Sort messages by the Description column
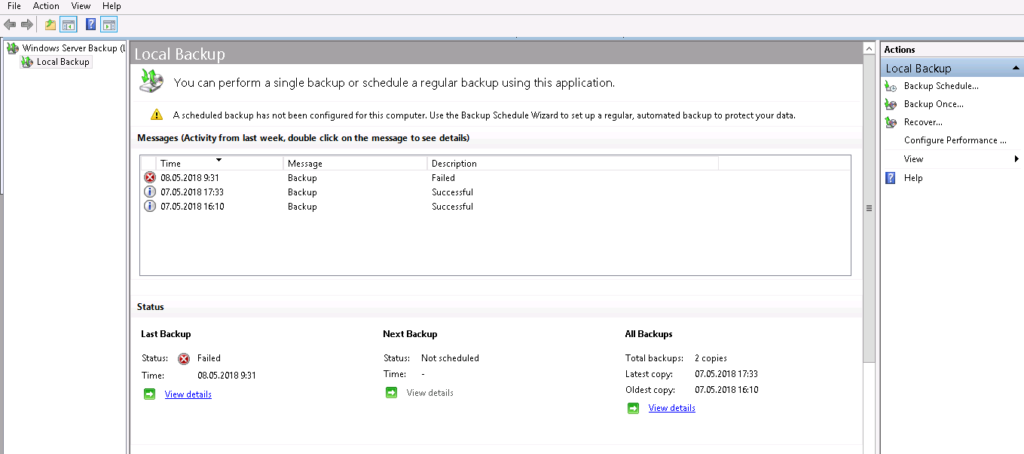The height and width of the screenshot is (454, 1024). 573,163
